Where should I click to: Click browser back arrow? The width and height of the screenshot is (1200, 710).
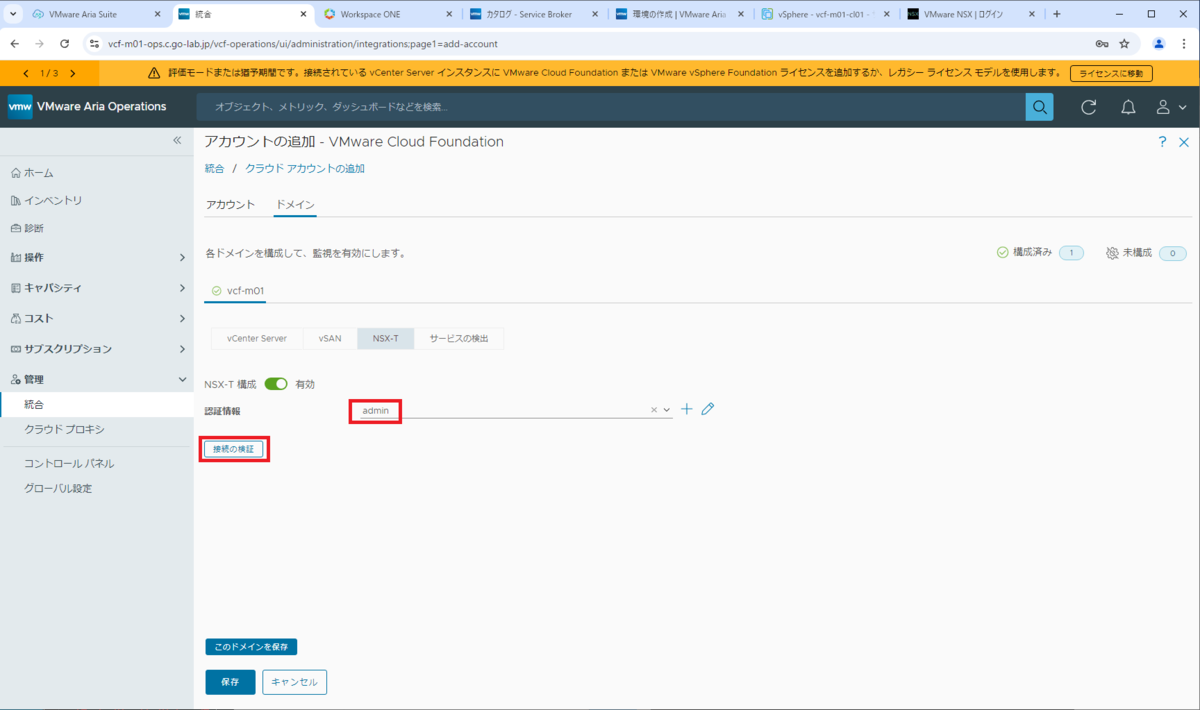(15, 44)
